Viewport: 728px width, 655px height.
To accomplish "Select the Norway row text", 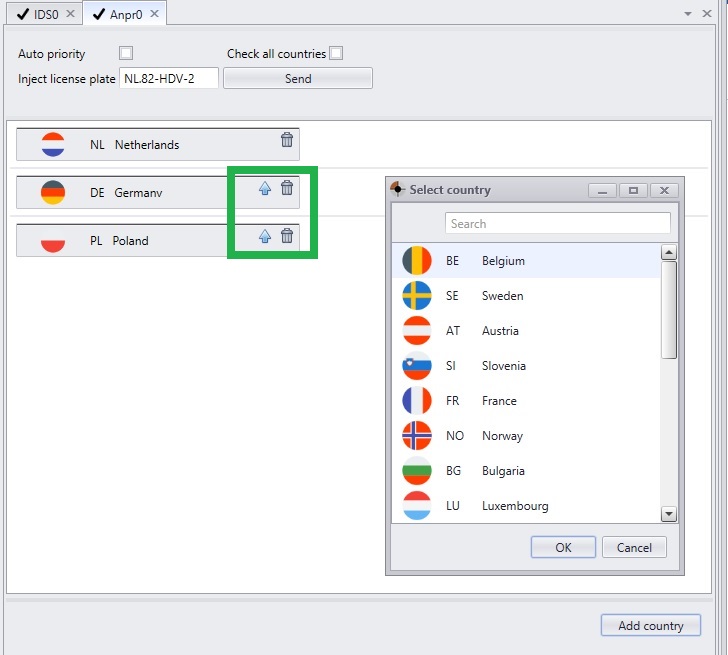I will tap(502, 436).
